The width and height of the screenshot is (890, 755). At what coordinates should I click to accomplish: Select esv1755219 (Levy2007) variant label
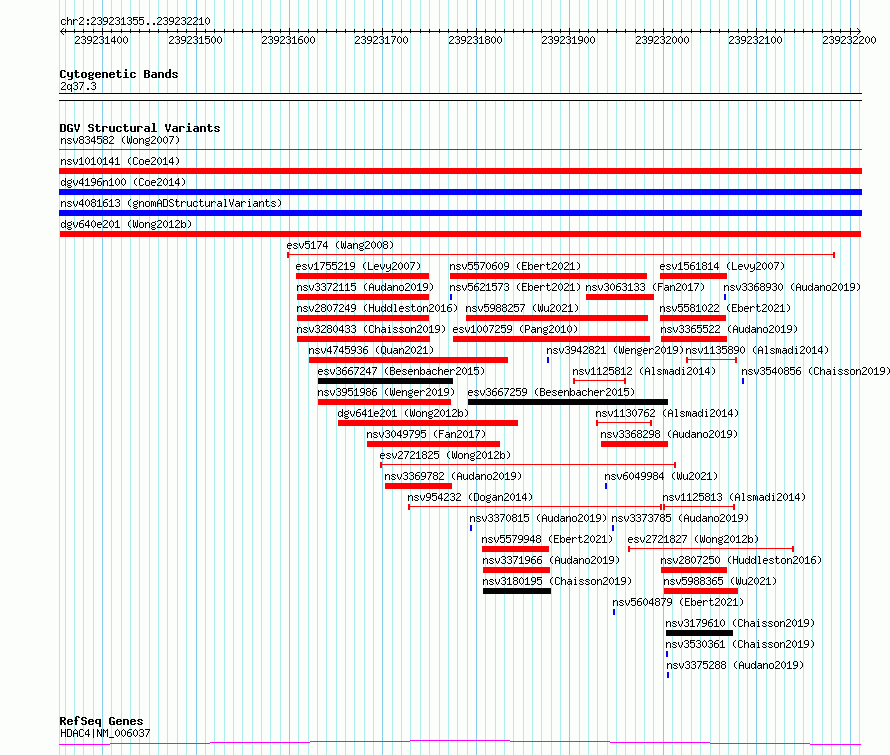coord(358,266)
